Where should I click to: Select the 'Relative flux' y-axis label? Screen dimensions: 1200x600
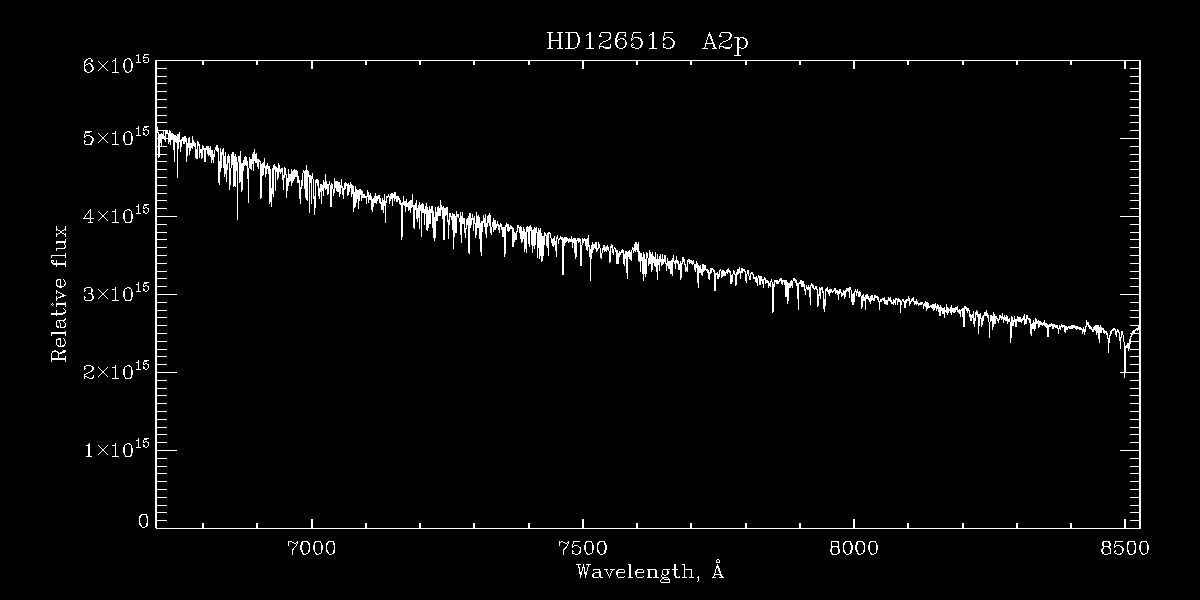[59, 293]
